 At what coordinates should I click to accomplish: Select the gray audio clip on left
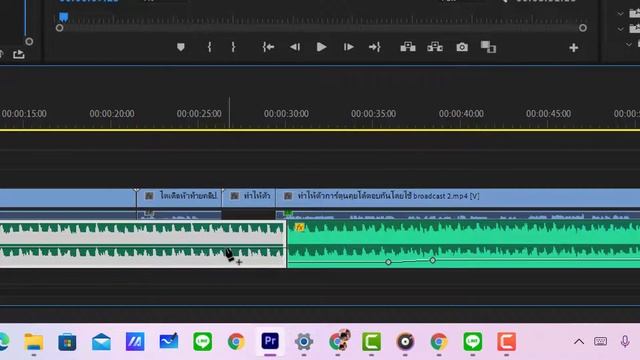tap(143, 244)
